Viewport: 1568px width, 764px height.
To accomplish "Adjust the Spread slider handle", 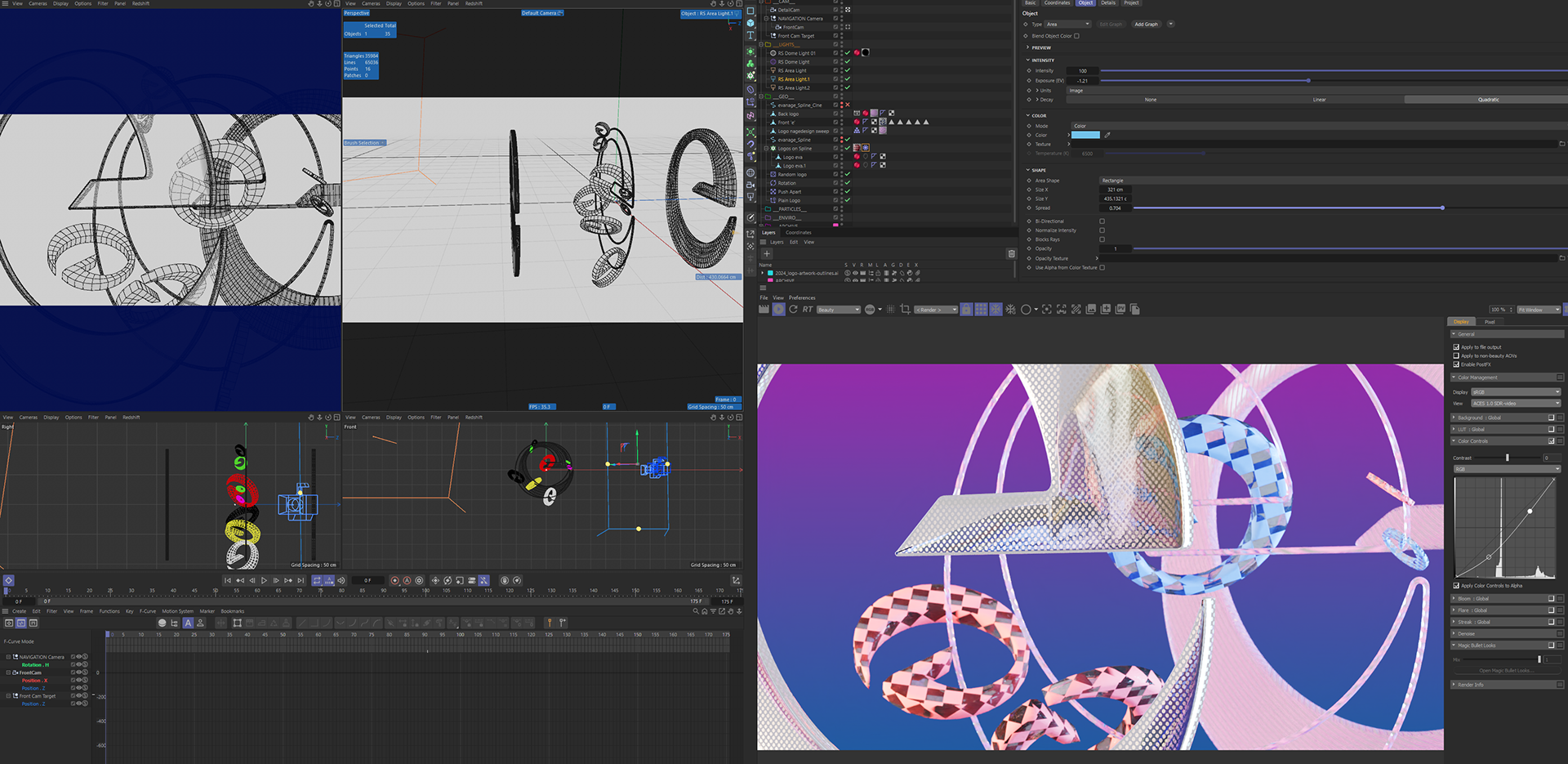I will [x=1443, y=208].
